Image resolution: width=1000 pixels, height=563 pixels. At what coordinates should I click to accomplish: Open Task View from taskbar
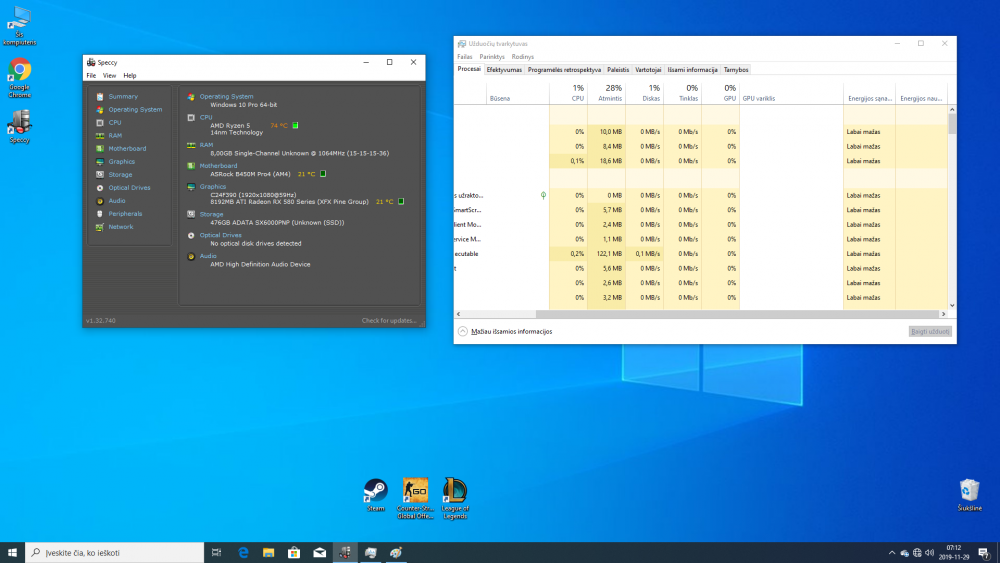[217, 553]
